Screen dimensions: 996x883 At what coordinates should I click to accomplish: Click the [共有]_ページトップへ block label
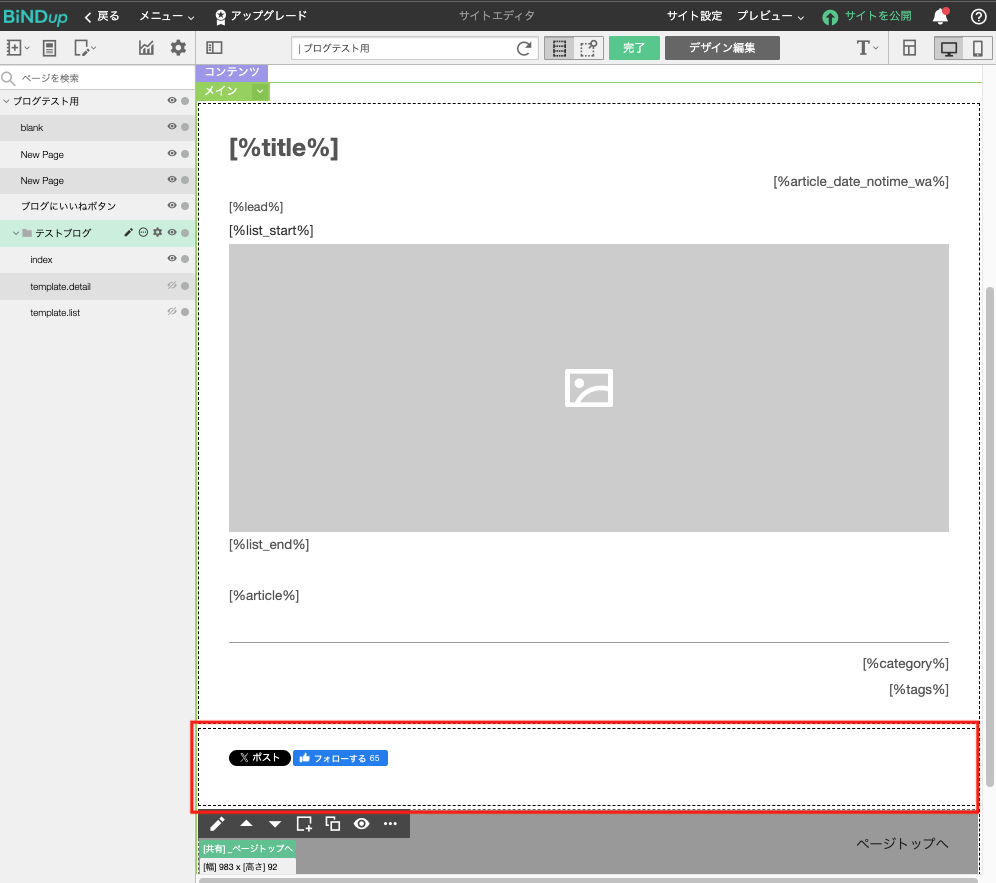(248, 849)
